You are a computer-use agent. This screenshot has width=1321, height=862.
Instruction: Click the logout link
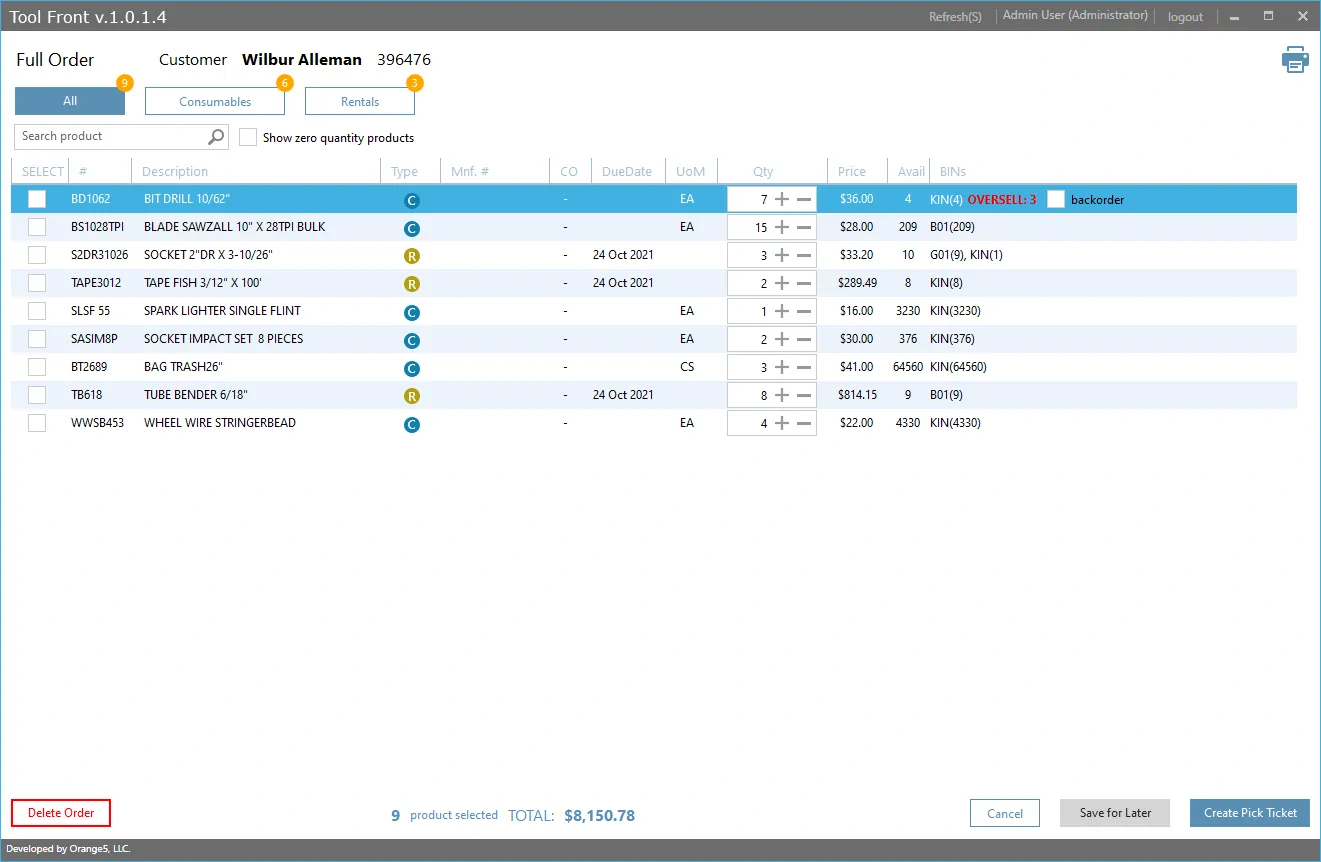tap(1185, 17)
